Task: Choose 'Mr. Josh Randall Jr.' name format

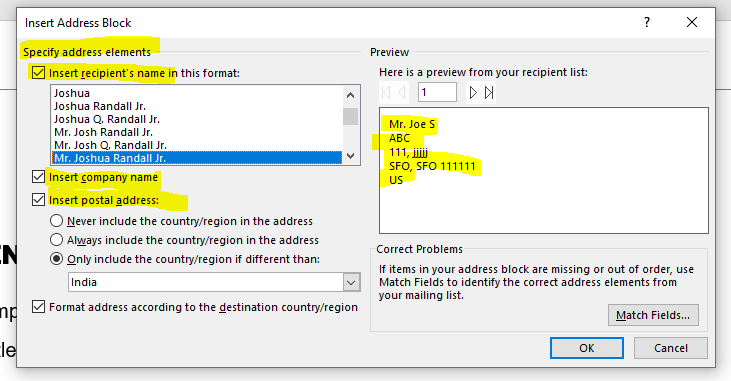Action: coord(103,132)
